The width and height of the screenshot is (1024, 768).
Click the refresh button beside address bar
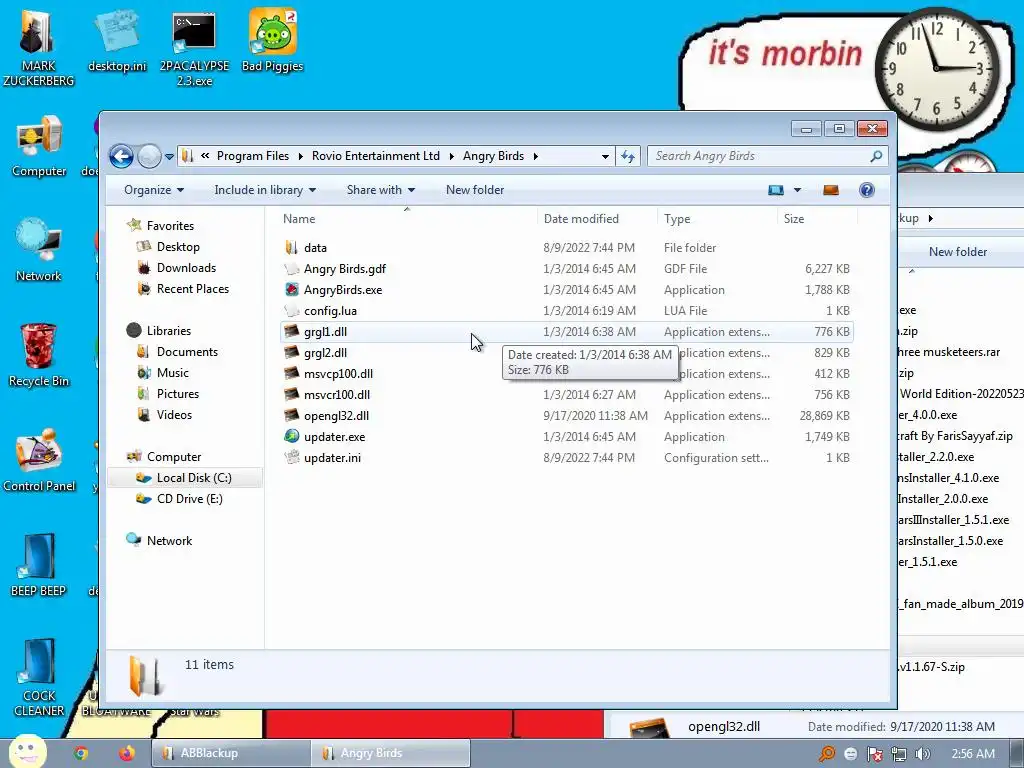pos(628,156)
